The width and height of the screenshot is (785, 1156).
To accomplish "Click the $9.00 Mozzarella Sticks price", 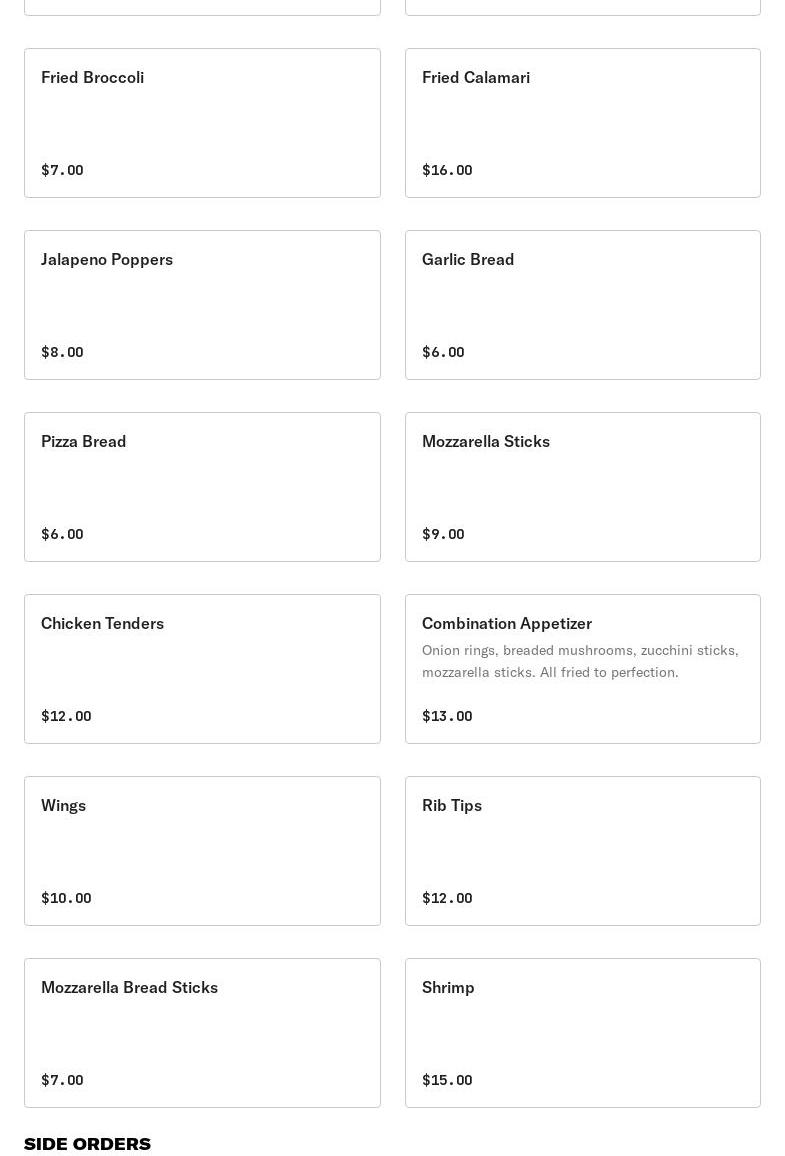I will [x=443, y=534].
